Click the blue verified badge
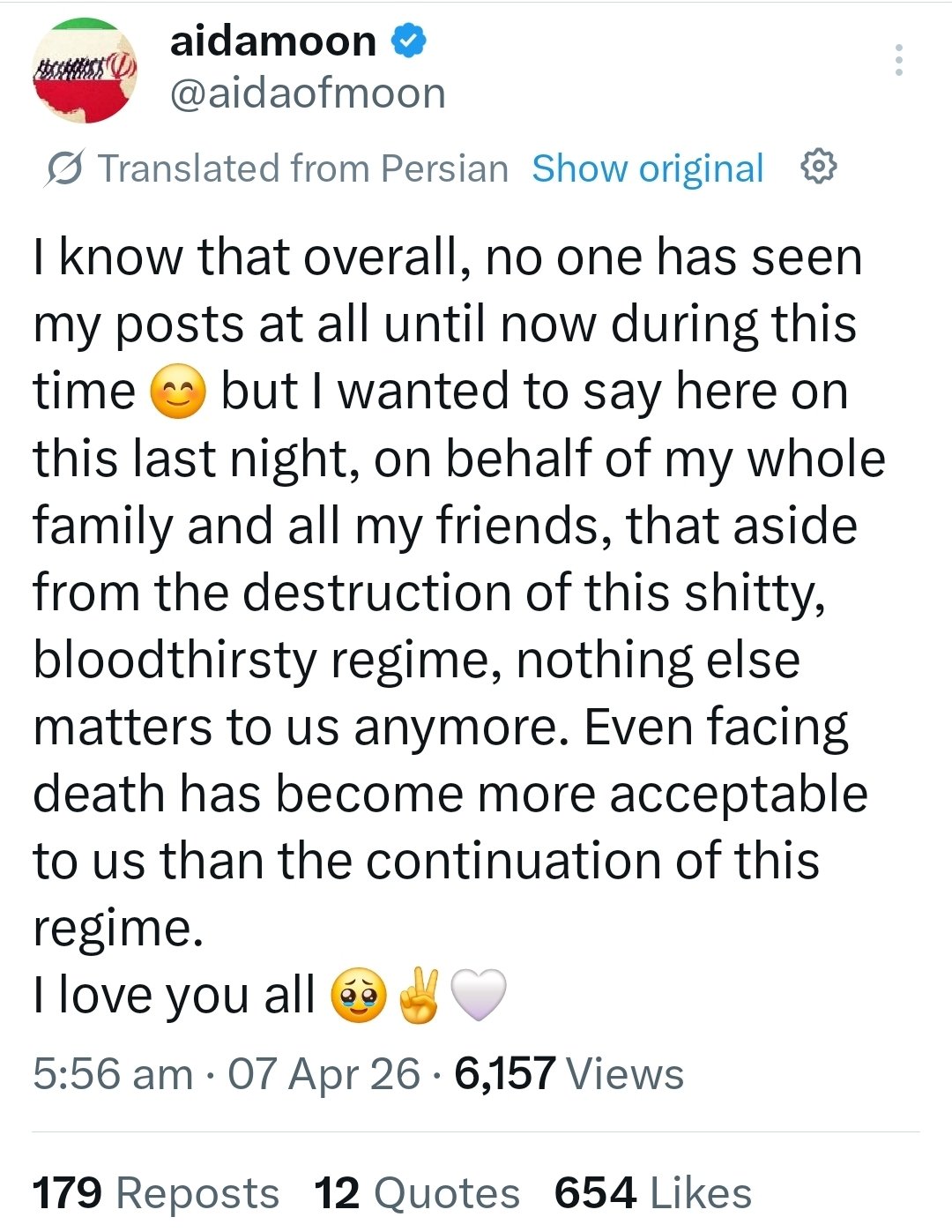 (x=409, y=41)
